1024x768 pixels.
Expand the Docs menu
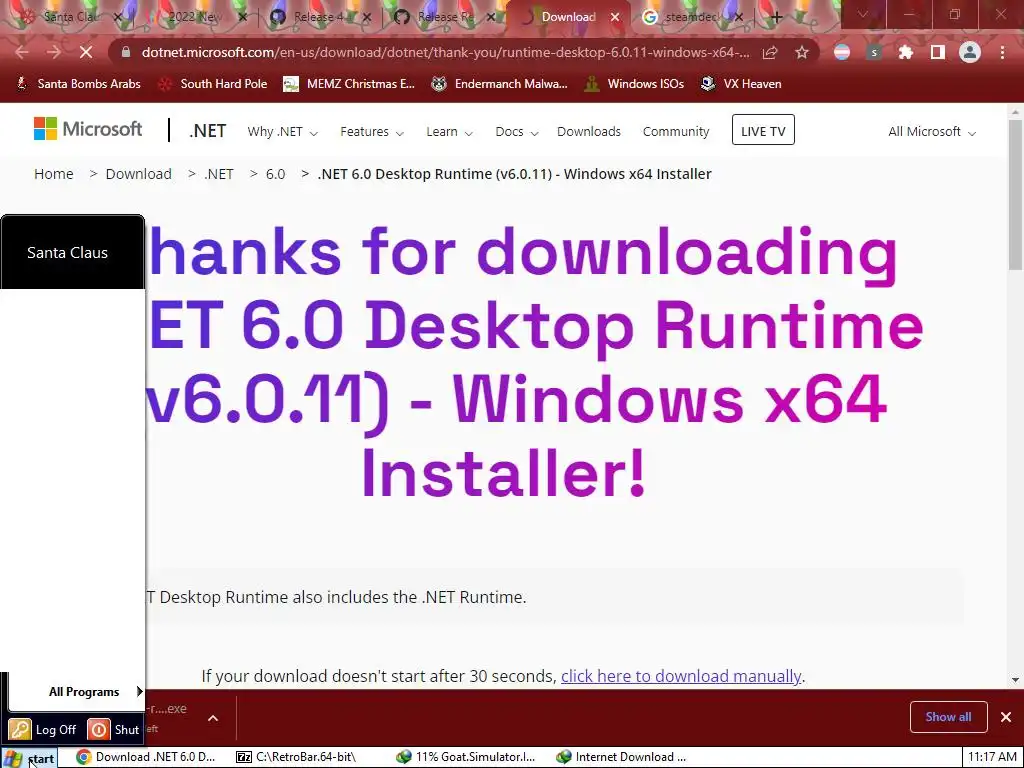[516, 132]
